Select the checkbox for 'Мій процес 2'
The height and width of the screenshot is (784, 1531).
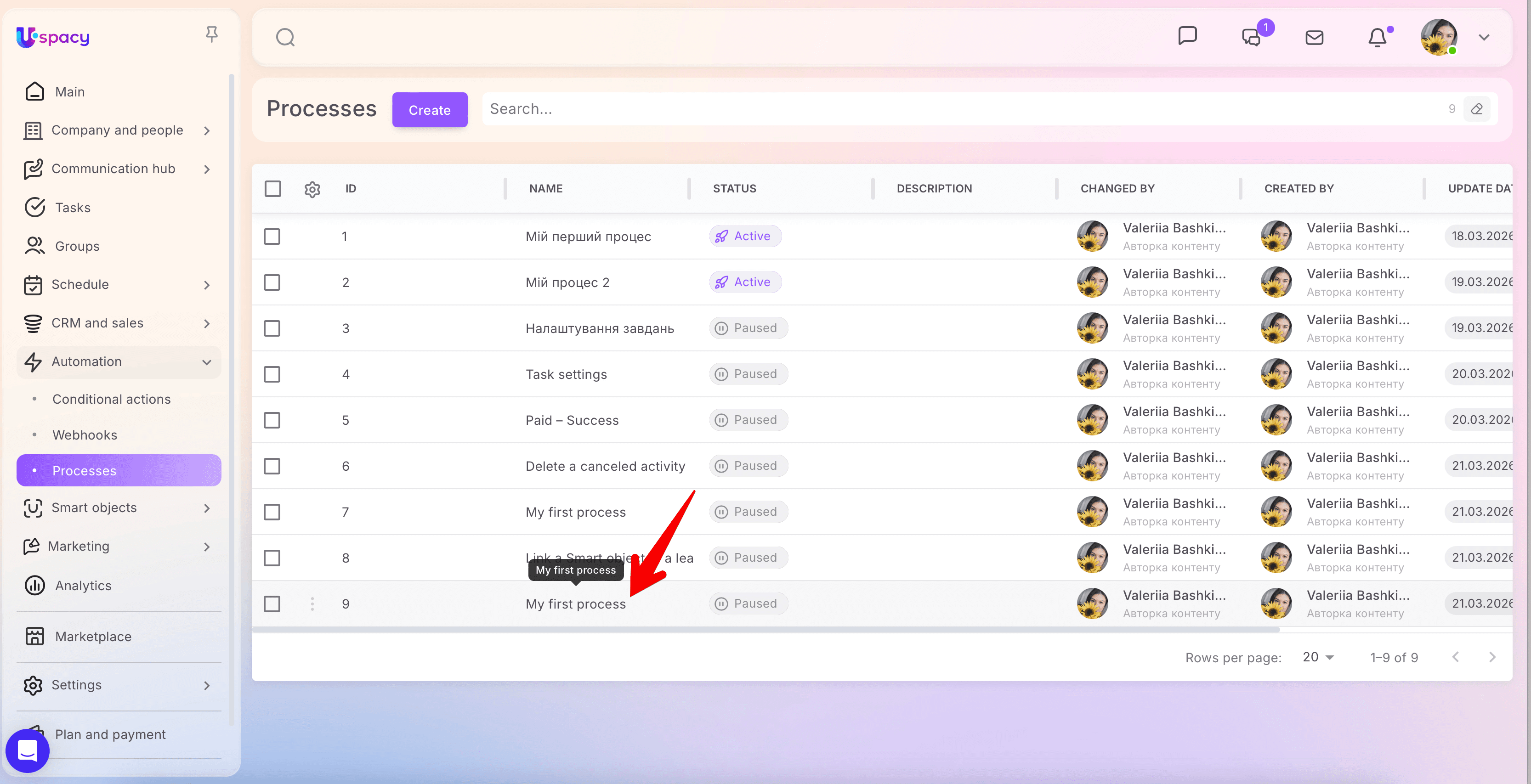tap(272, 282)
